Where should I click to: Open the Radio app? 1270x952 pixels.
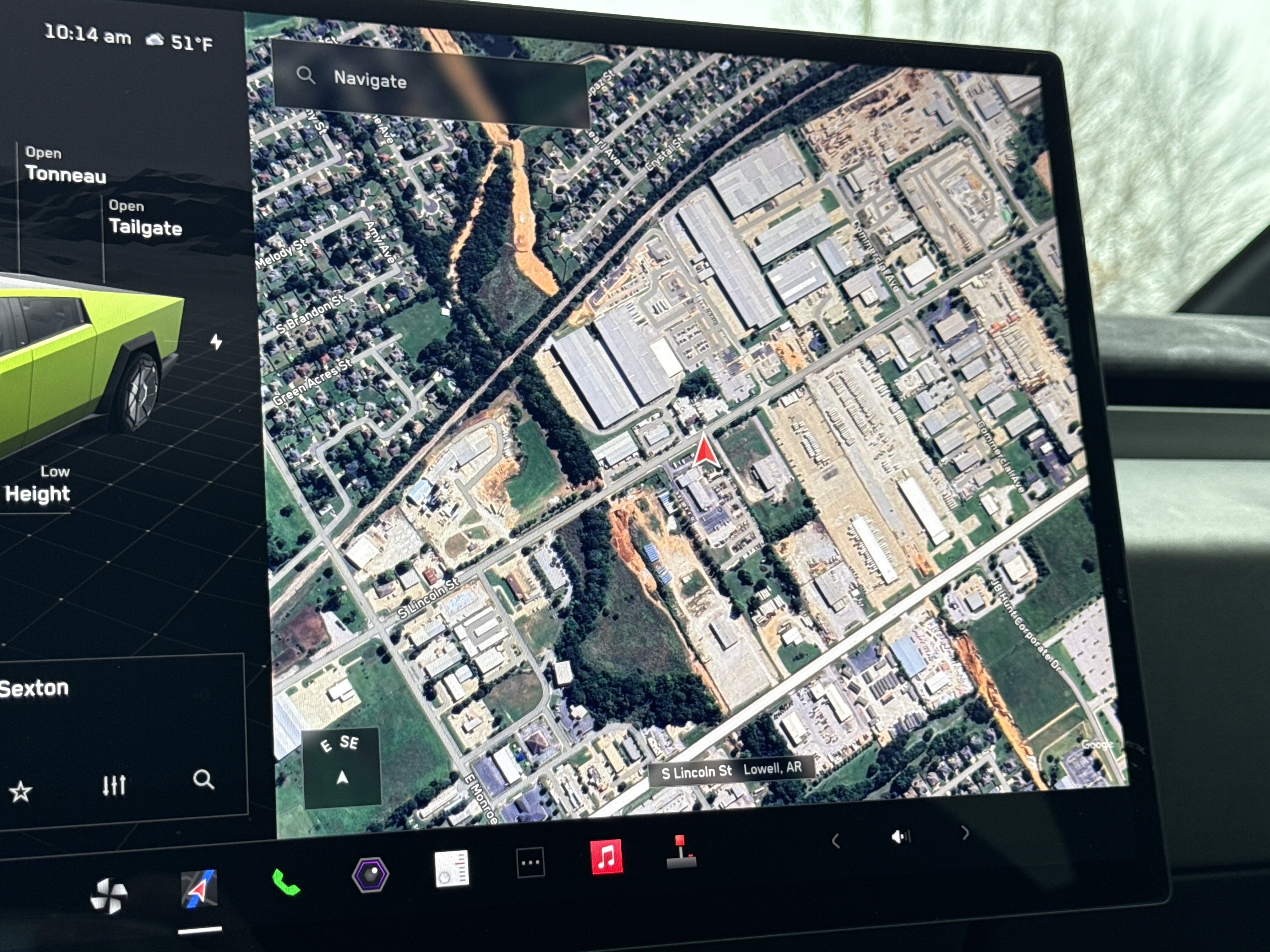coord(451,868)
